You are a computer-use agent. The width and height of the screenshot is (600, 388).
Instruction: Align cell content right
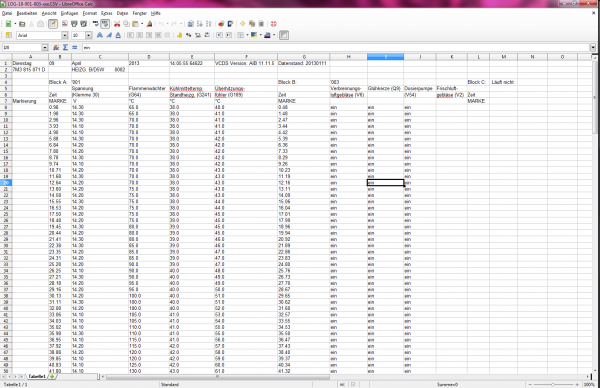pos(148,35)
